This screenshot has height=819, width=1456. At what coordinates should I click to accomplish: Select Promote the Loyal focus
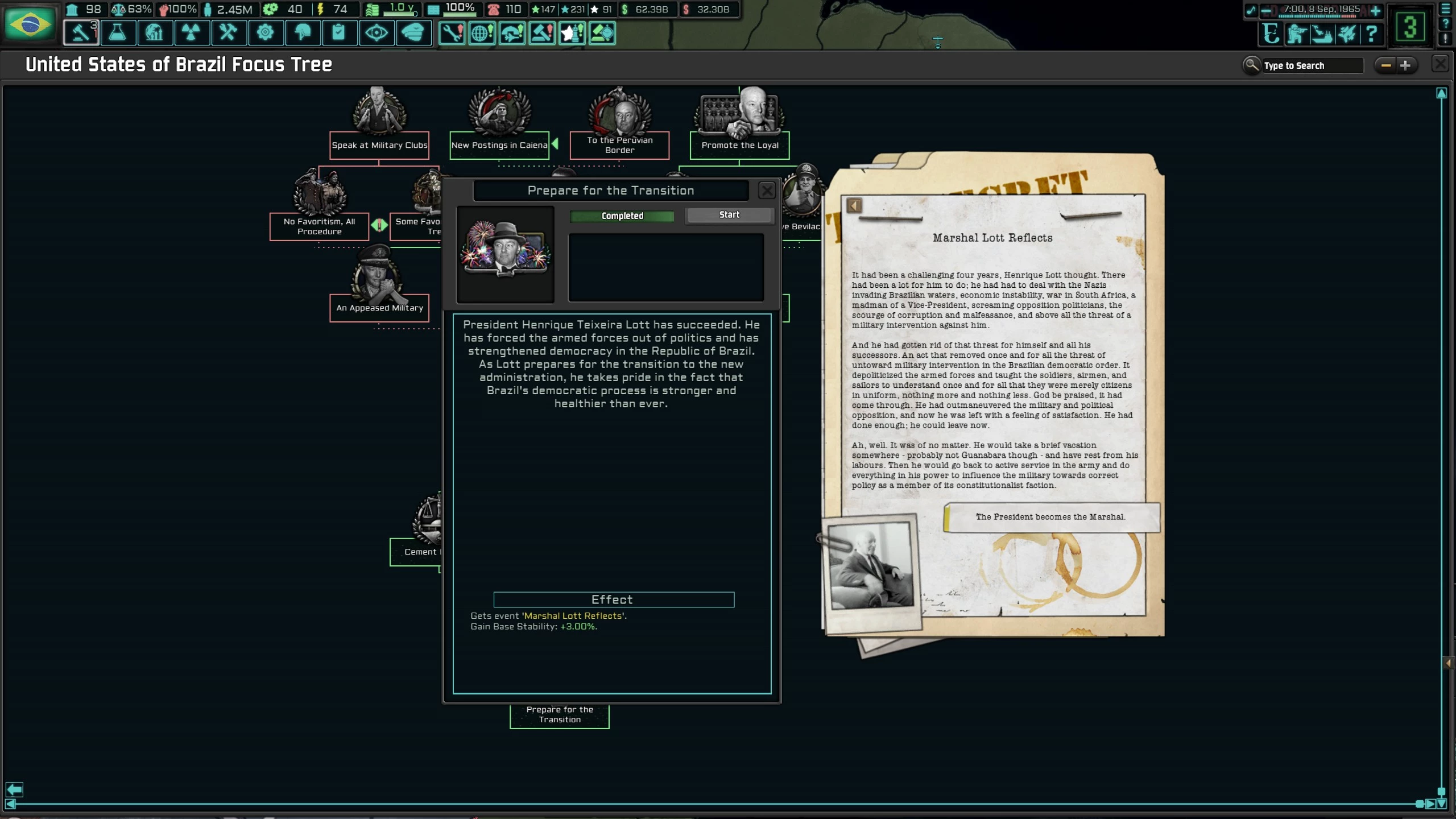coord(739,146)
